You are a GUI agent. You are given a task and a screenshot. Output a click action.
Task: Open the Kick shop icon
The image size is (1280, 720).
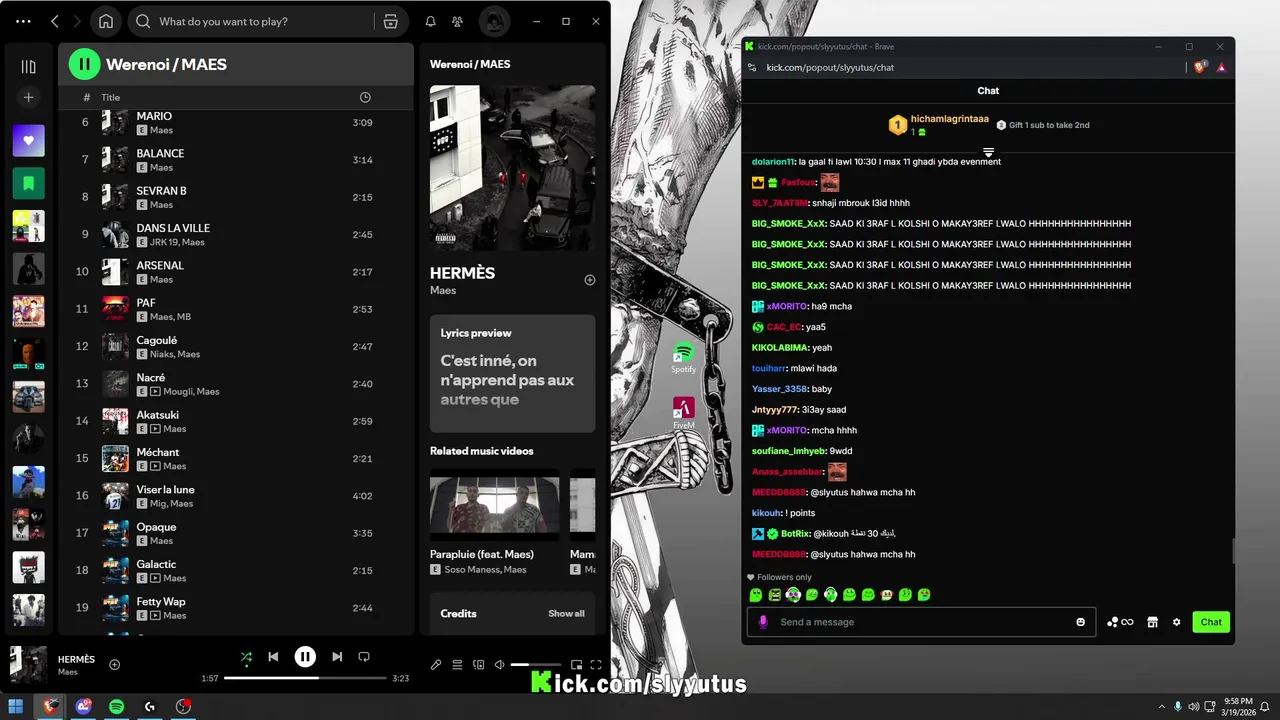coord(1152,622)
